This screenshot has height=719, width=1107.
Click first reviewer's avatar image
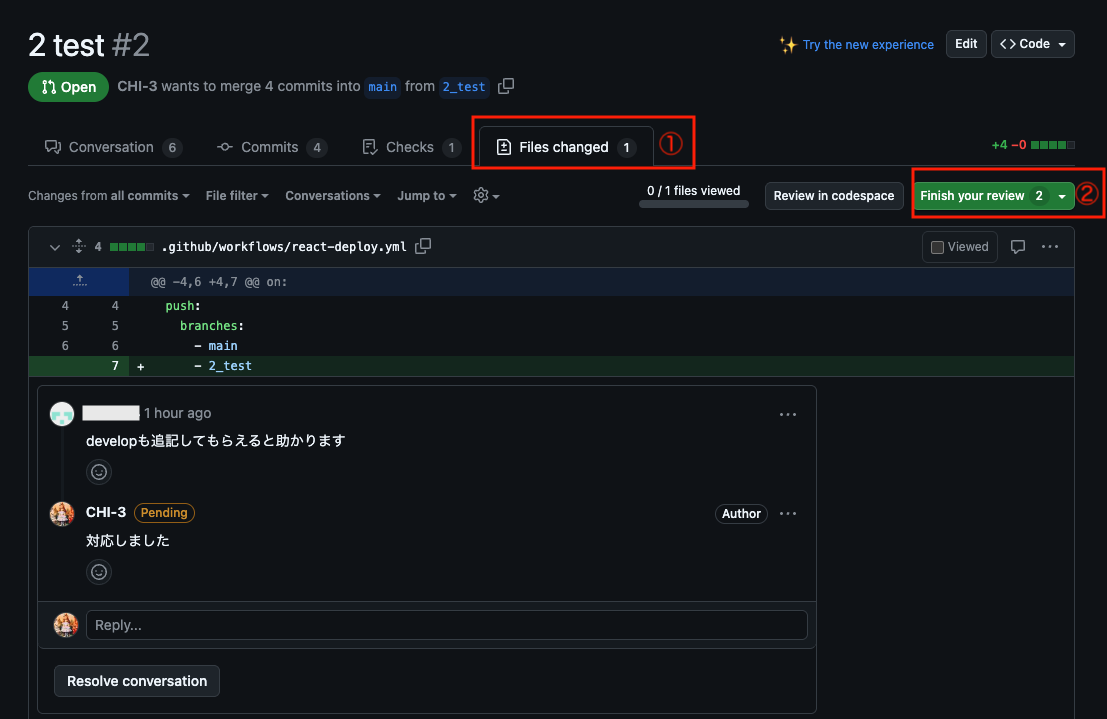pyautogui.click(x=62, y=414)
